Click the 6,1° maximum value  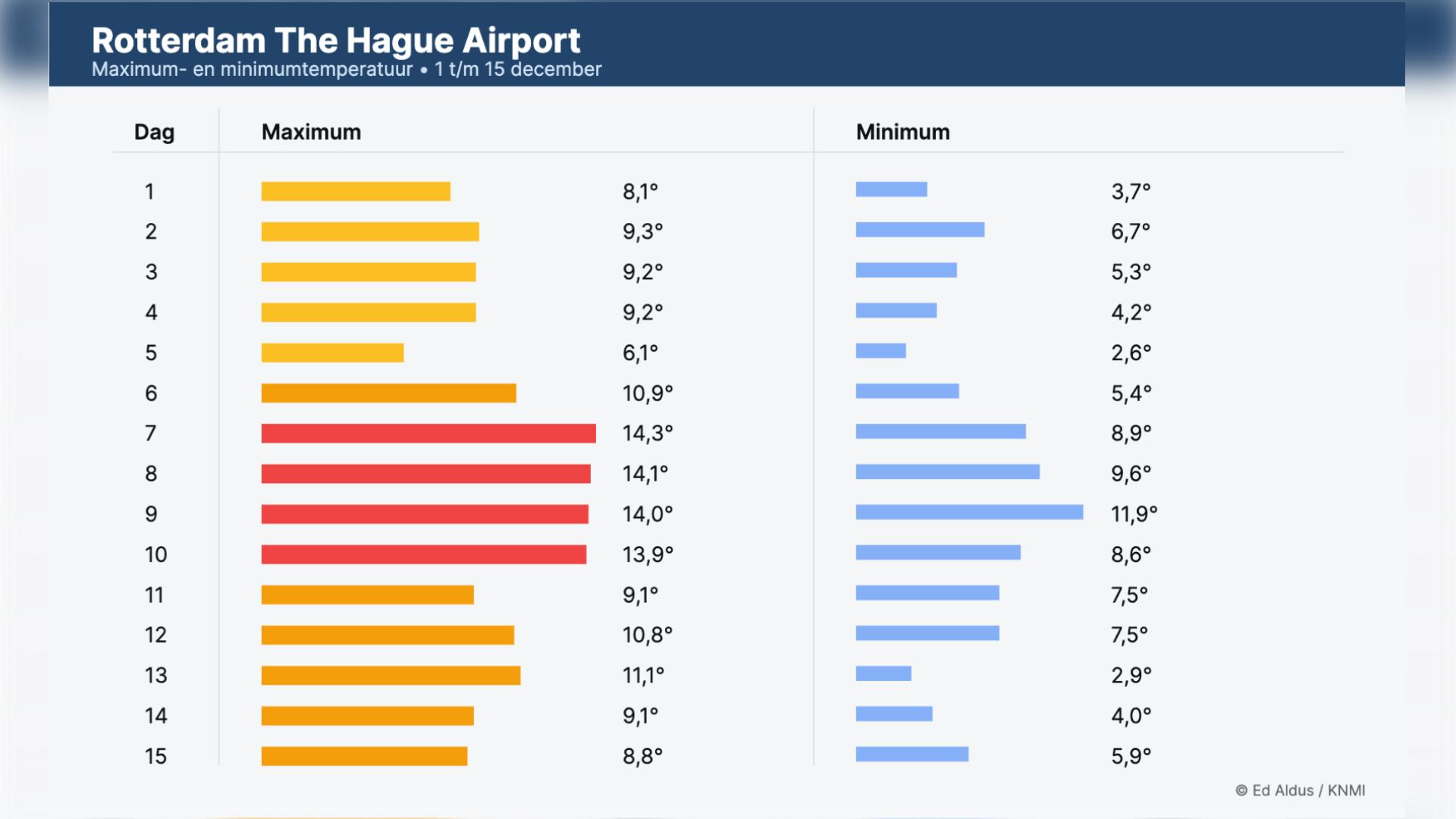pyautogui.click(x=640, y=353)
